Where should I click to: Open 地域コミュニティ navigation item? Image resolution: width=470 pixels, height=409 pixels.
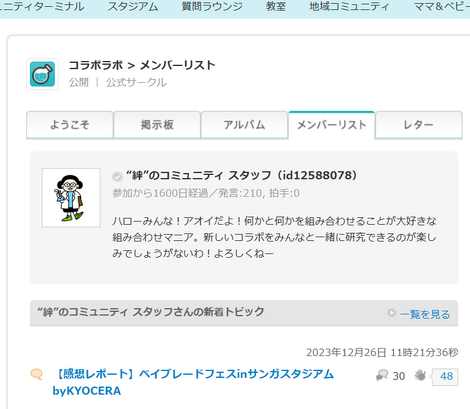(x=349, y=6)
